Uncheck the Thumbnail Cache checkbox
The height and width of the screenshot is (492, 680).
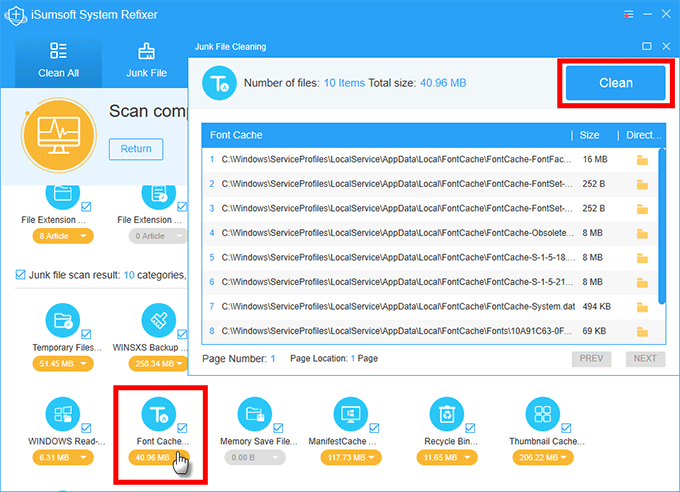tap(566, 428)
